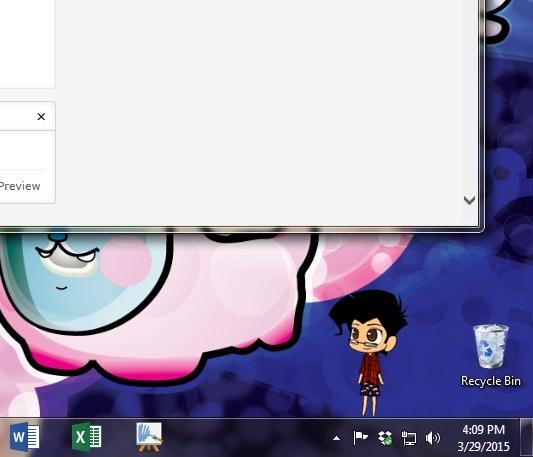Image resolution: width=533 pixels, height=457 pixels.
Task: Open Word from the taskbar
Action: pos(24,436)
